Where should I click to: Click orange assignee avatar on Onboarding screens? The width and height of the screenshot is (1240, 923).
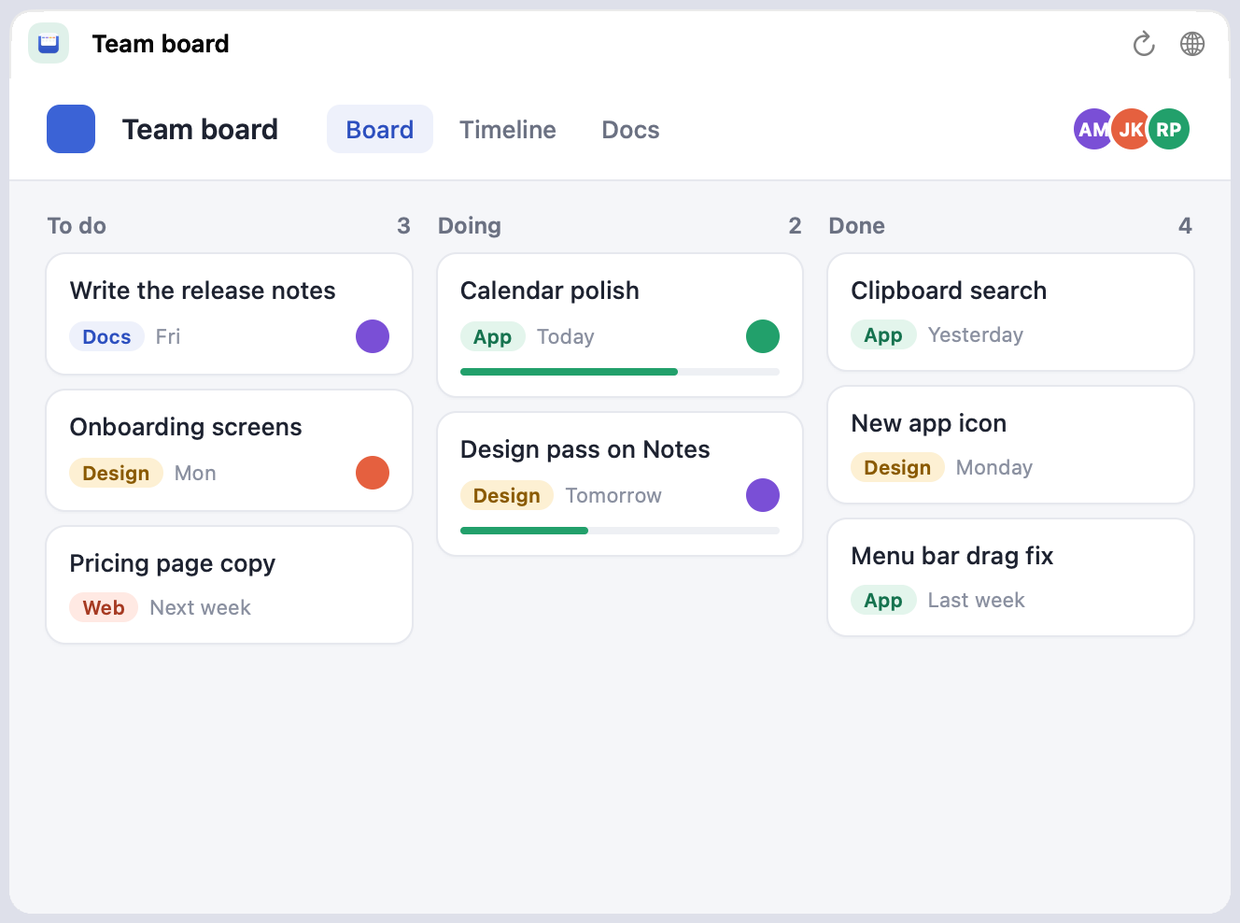tap(372, 473)
